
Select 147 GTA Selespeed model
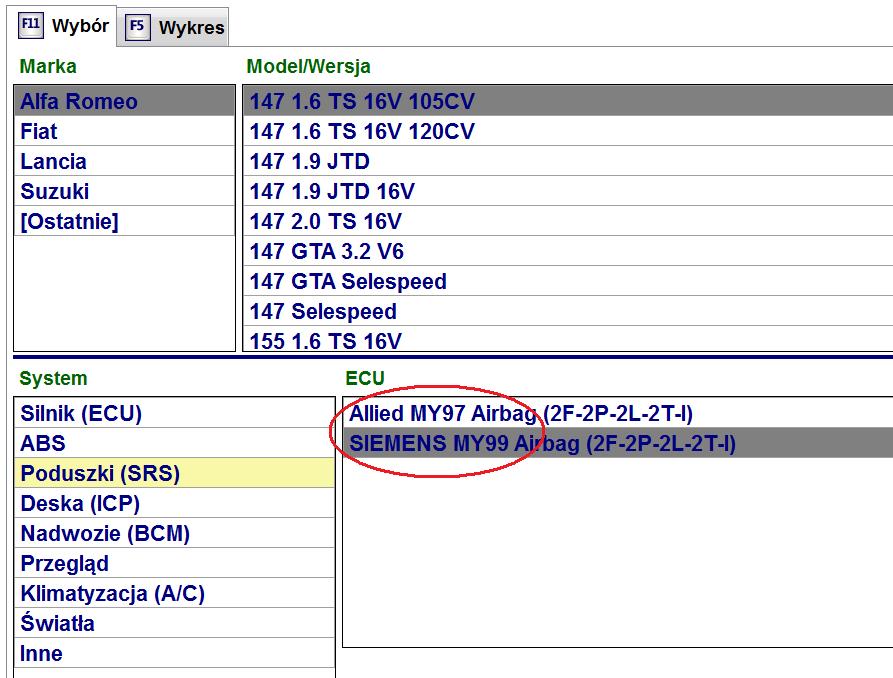[568, 281]
